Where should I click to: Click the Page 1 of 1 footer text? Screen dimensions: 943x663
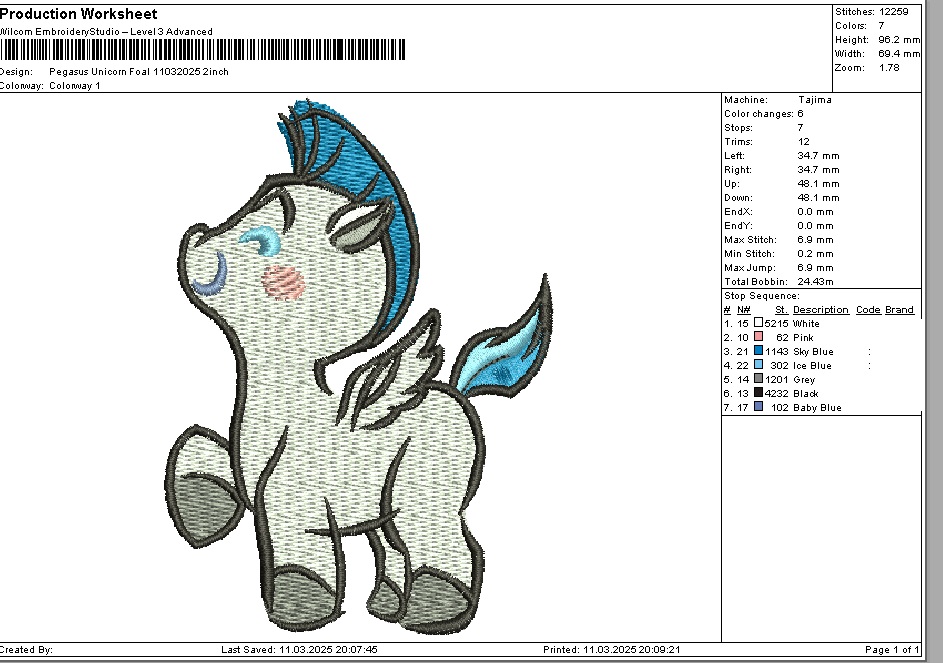point(892,650)
